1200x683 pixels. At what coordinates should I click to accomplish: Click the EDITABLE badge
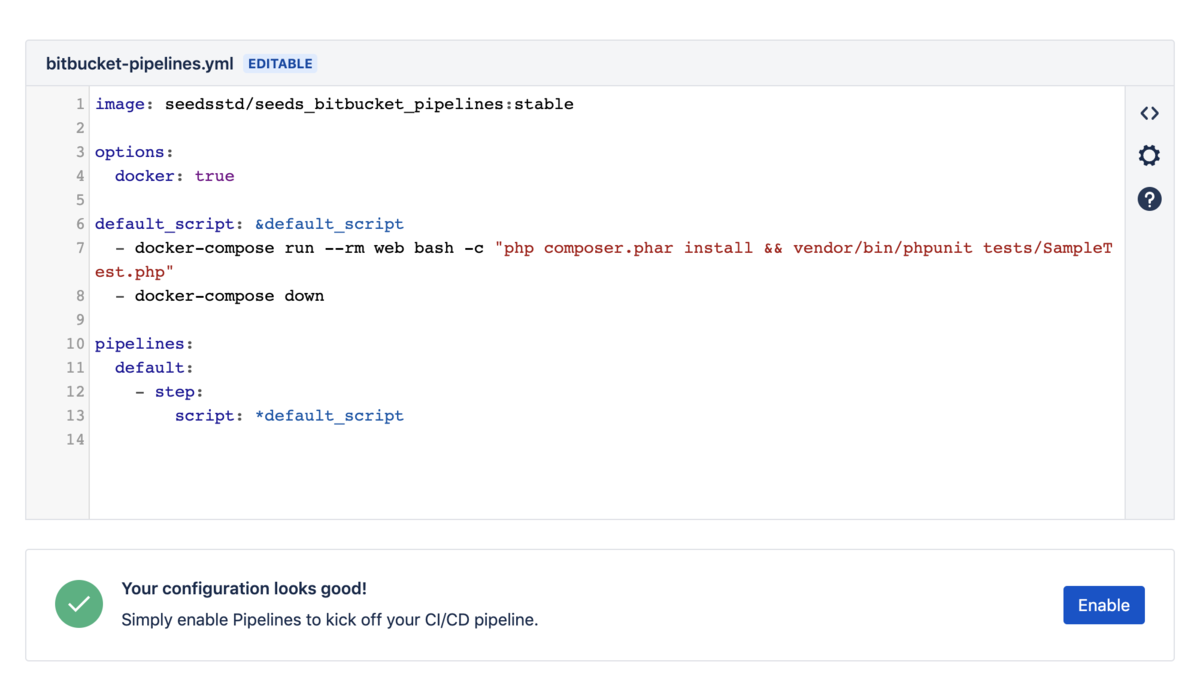(x=280, y=64)
